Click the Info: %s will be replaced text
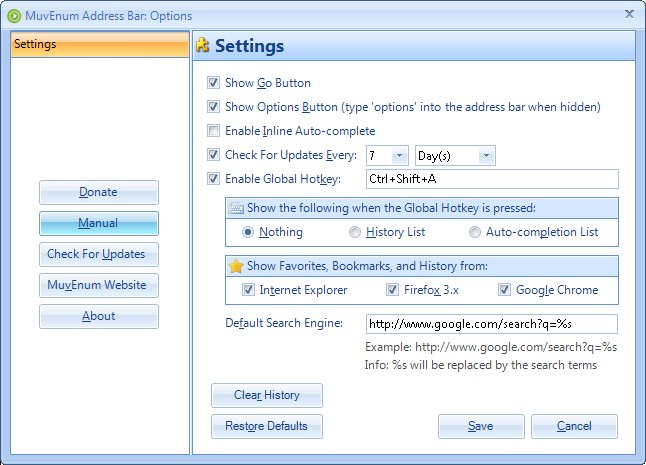The height and width of the screenshot is (465, 646). click(x=481, y=365)
